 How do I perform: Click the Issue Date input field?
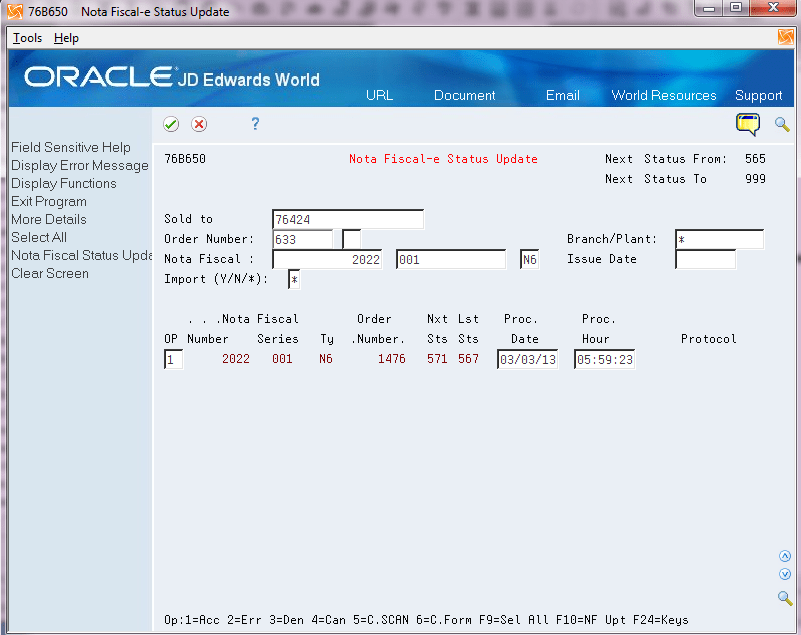[x=705, y=260]
